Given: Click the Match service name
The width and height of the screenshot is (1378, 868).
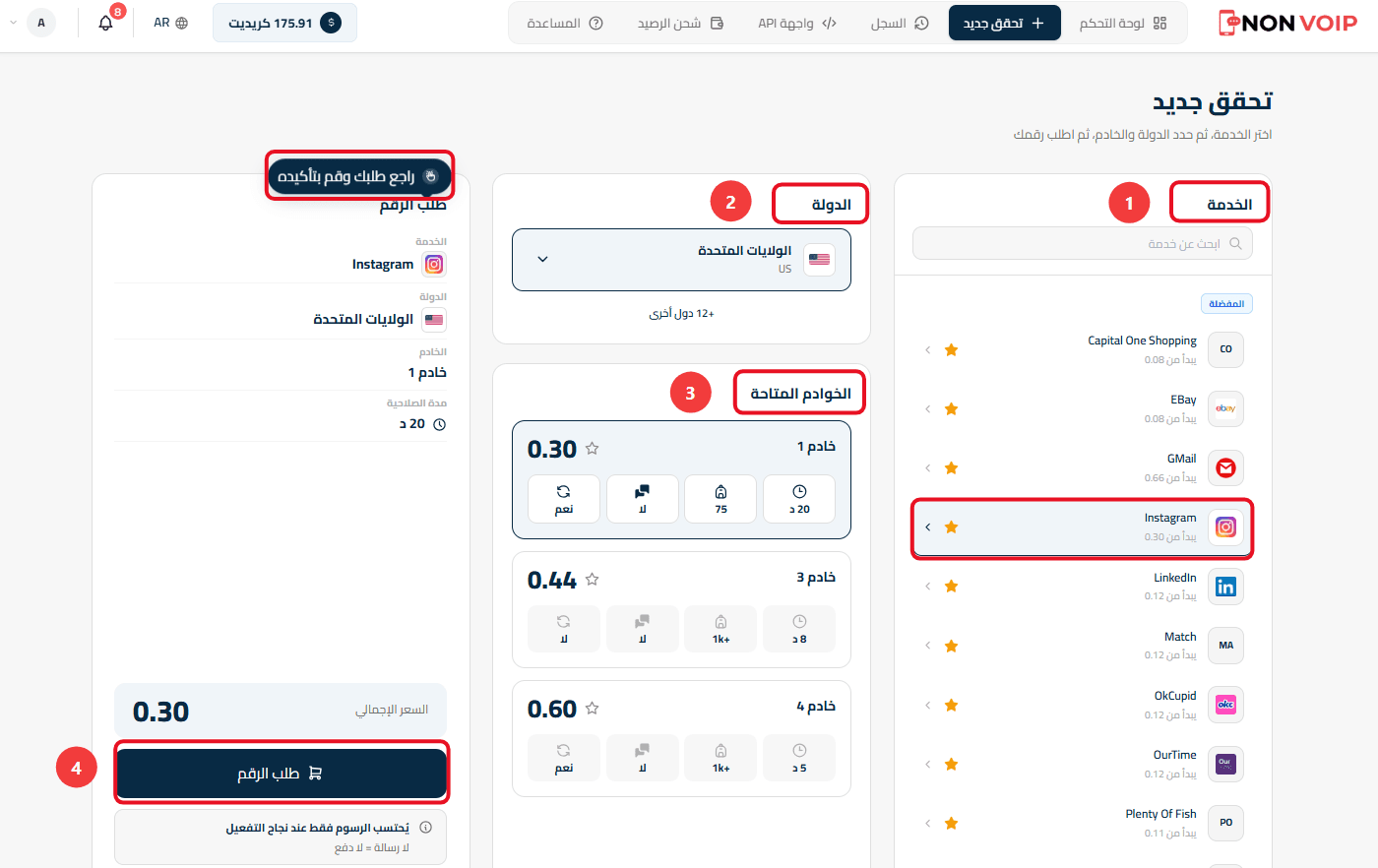Looking at the screenshot, I should (1180, 637).
